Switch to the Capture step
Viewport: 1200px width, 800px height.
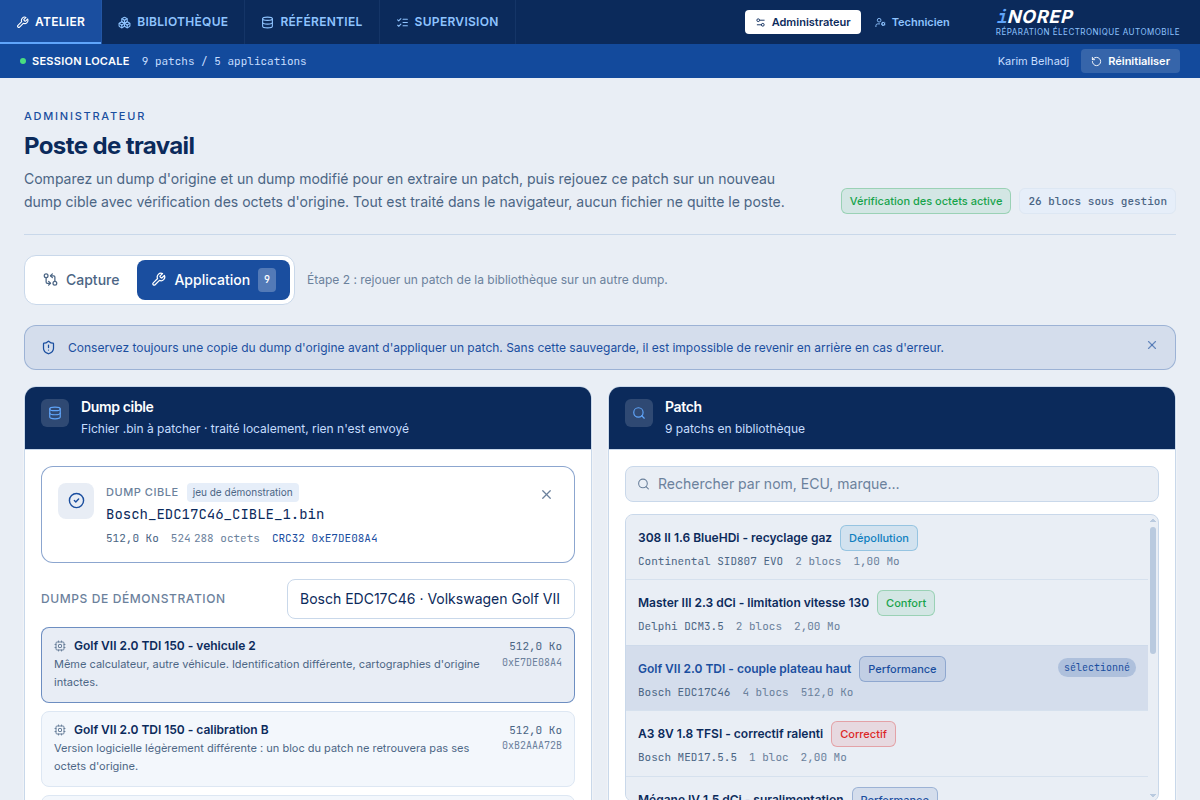point(81,280)
